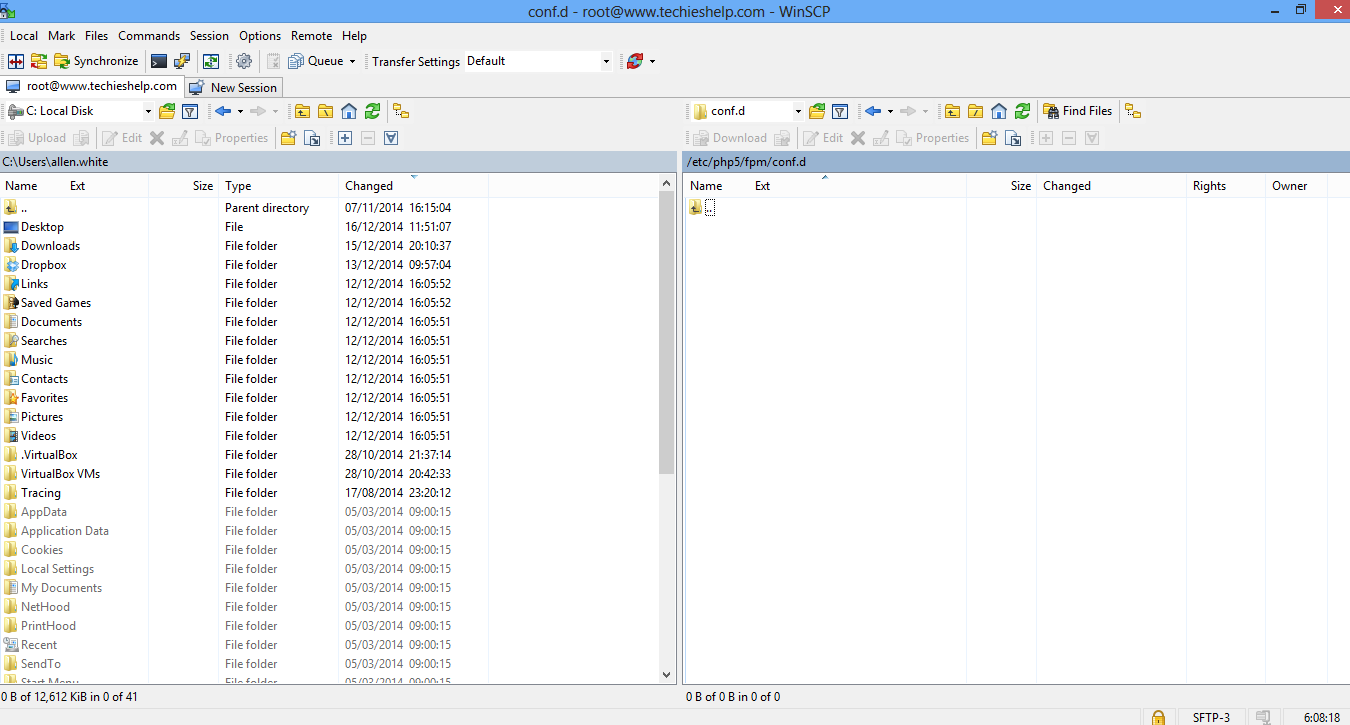Sort local files by Type column
1350x725 pixels.
click(280, 186)
